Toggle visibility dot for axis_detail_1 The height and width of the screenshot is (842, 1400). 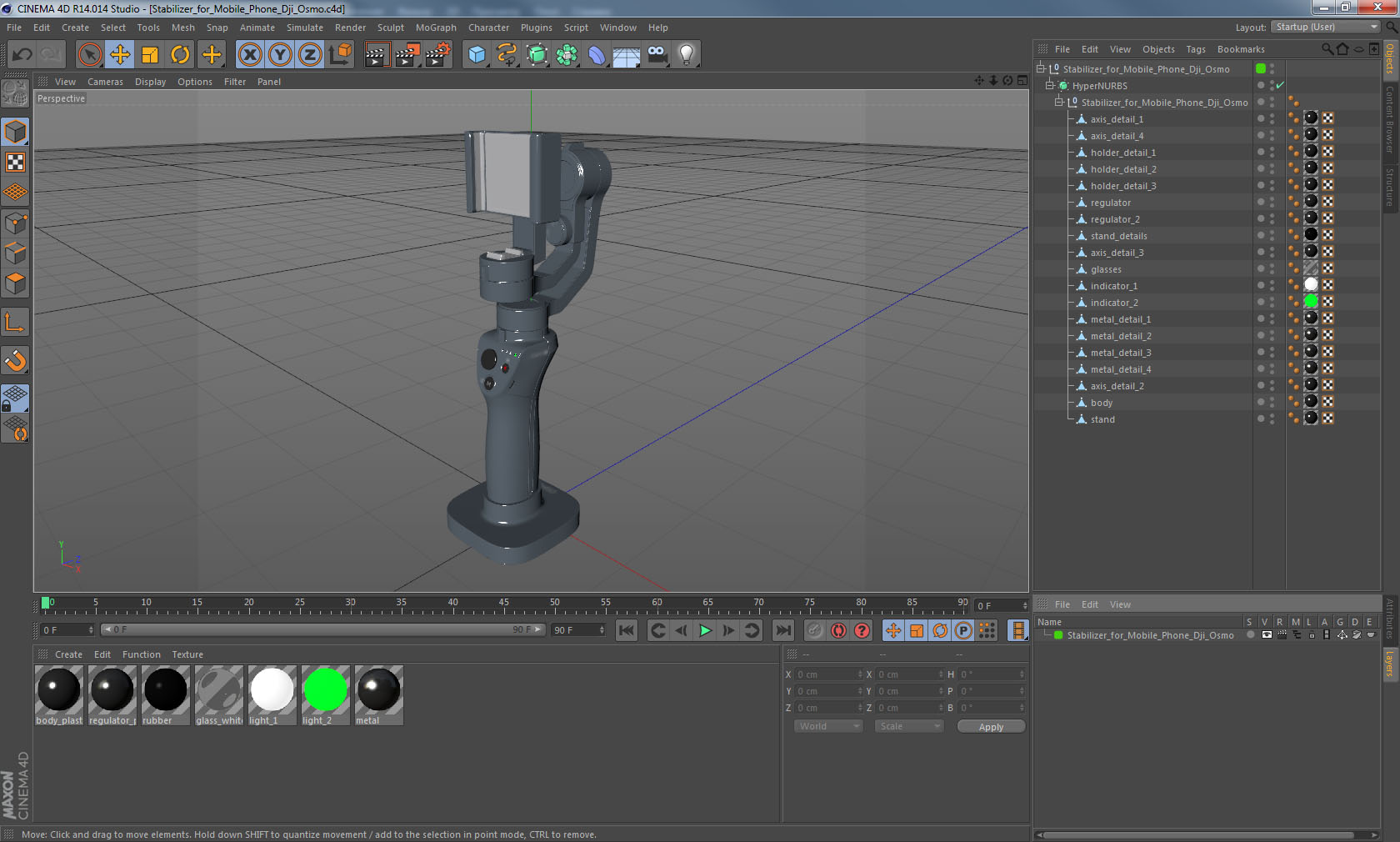(x=1261, y=118)
